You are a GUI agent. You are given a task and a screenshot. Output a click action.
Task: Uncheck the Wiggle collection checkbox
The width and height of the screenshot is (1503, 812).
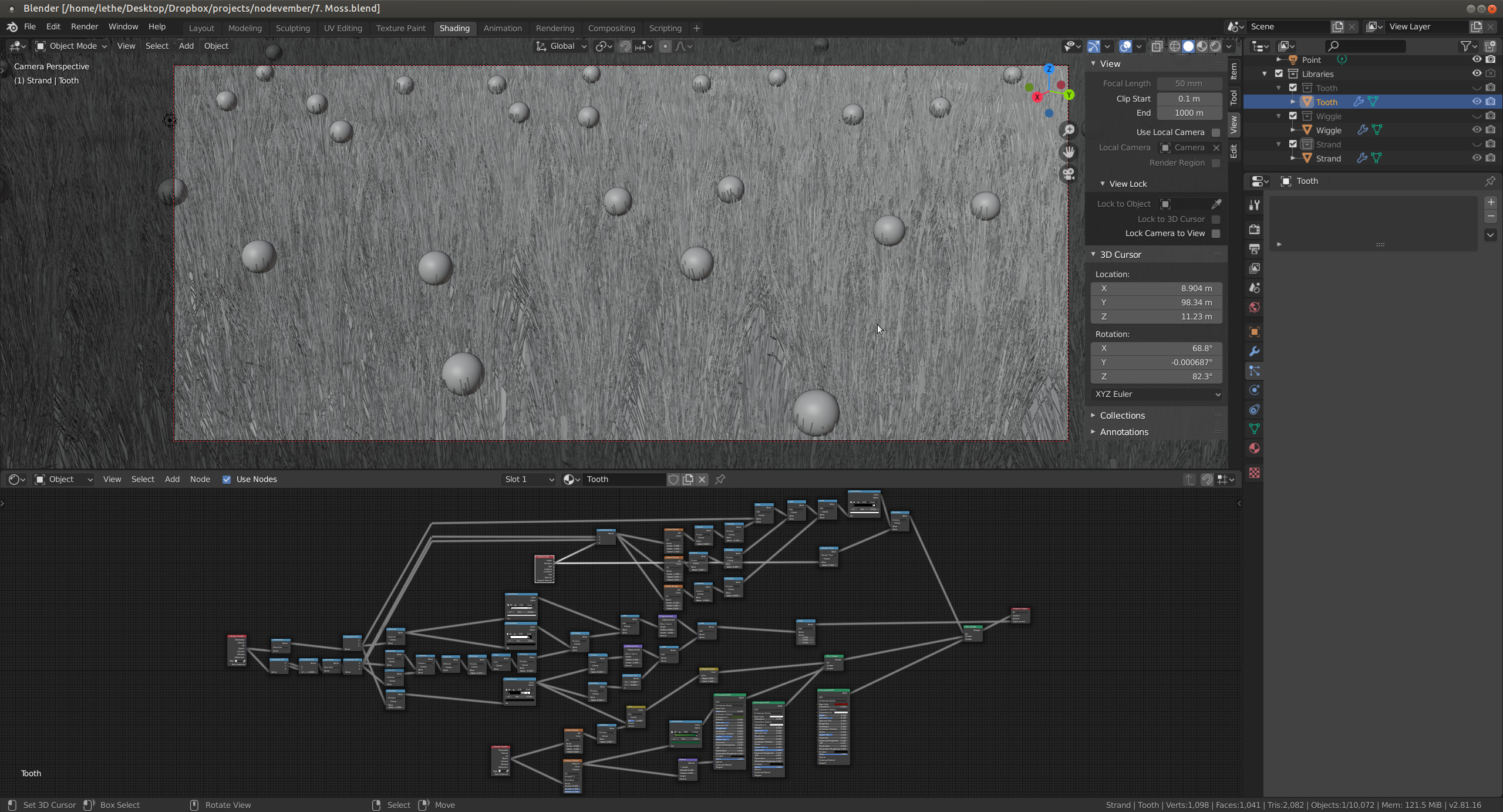[1293, 116]
